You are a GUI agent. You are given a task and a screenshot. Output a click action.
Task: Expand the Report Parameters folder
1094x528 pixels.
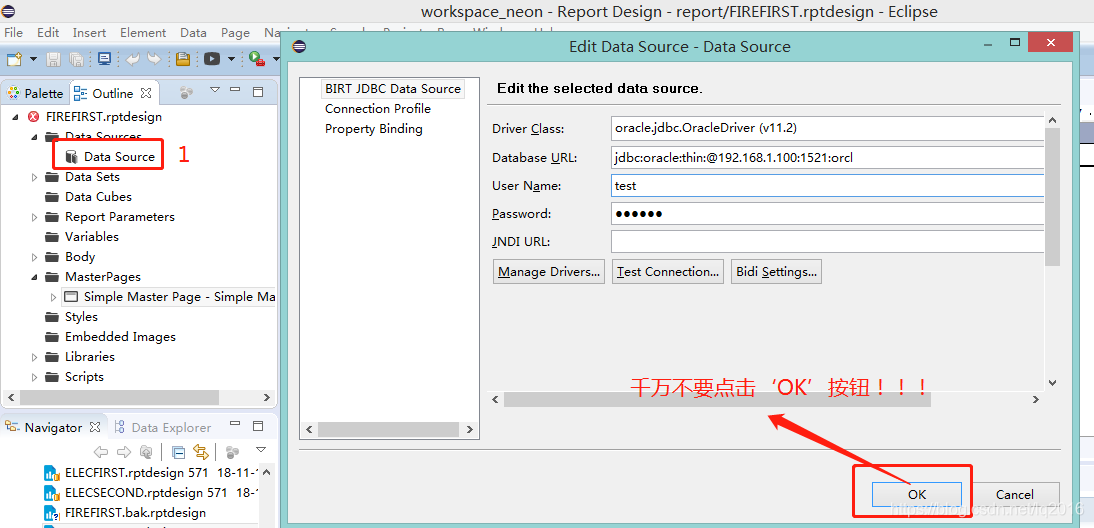click(x=35, y=217)
